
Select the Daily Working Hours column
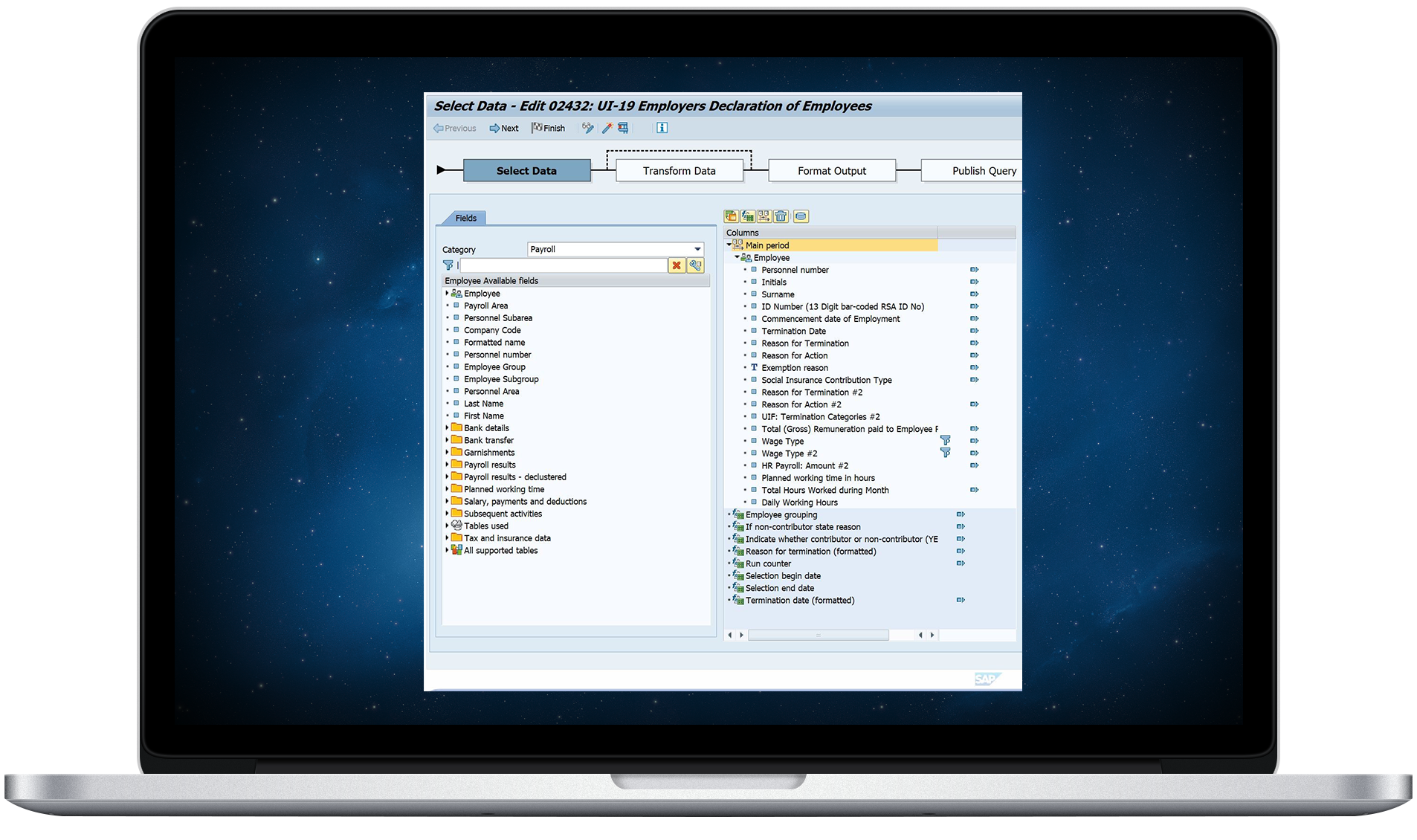coord(799,503)
